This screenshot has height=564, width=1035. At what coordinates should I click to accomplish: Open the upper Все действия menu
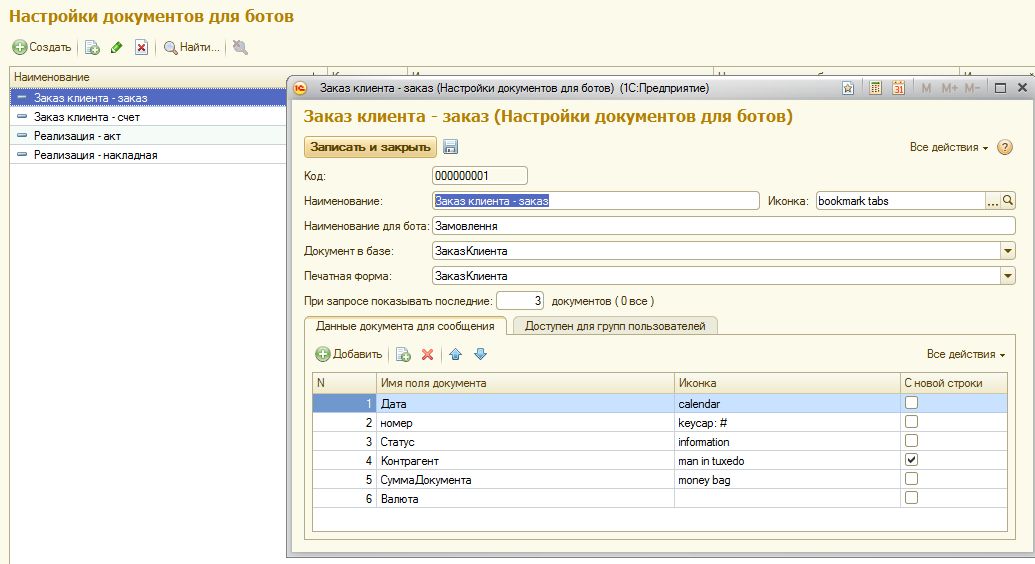tap(949, 147)
